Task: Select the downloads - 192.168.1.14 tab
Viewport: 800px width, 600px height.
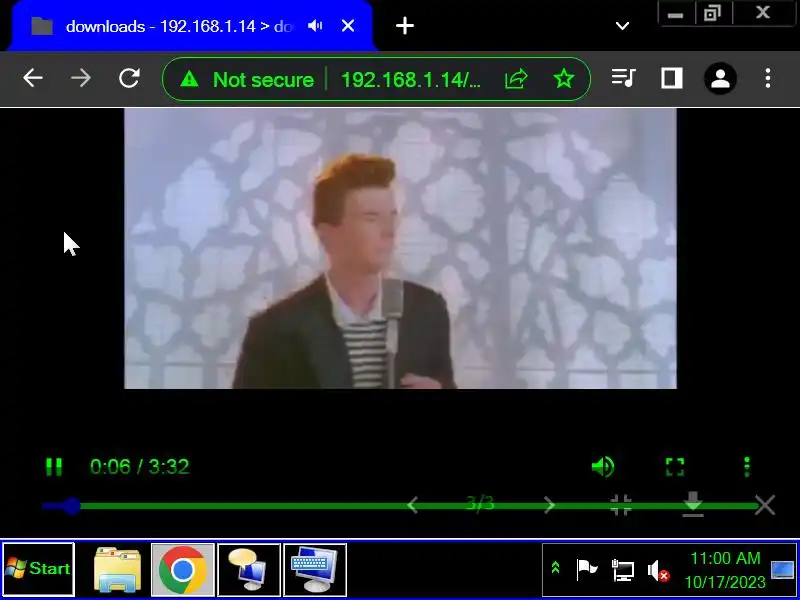Action: coord(191,26)
